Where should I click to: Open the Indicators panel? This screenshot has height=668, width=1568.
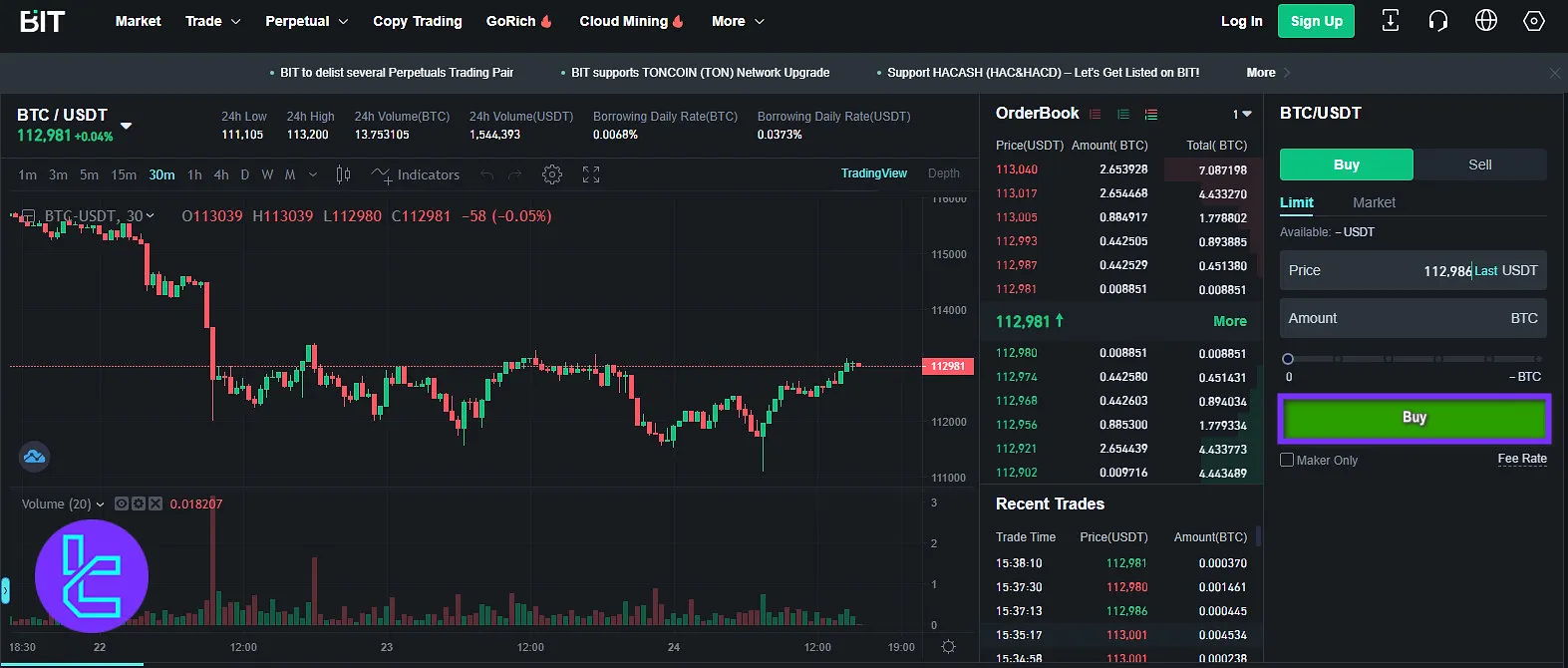416,174
